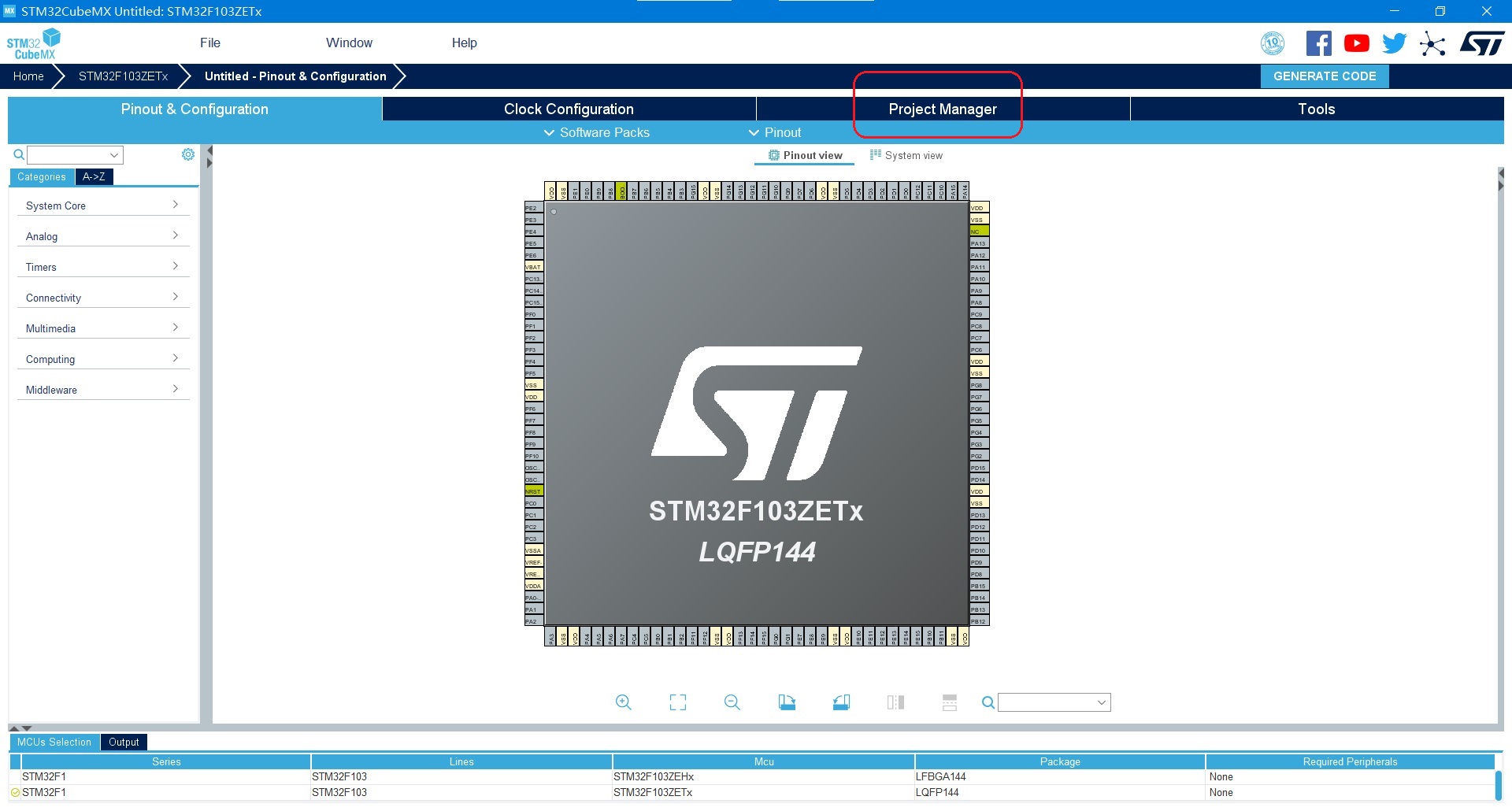Select the VDDA pin on the chip
Image resolution: width=1512 pixels, height=811 pixels.
[534, 586]
